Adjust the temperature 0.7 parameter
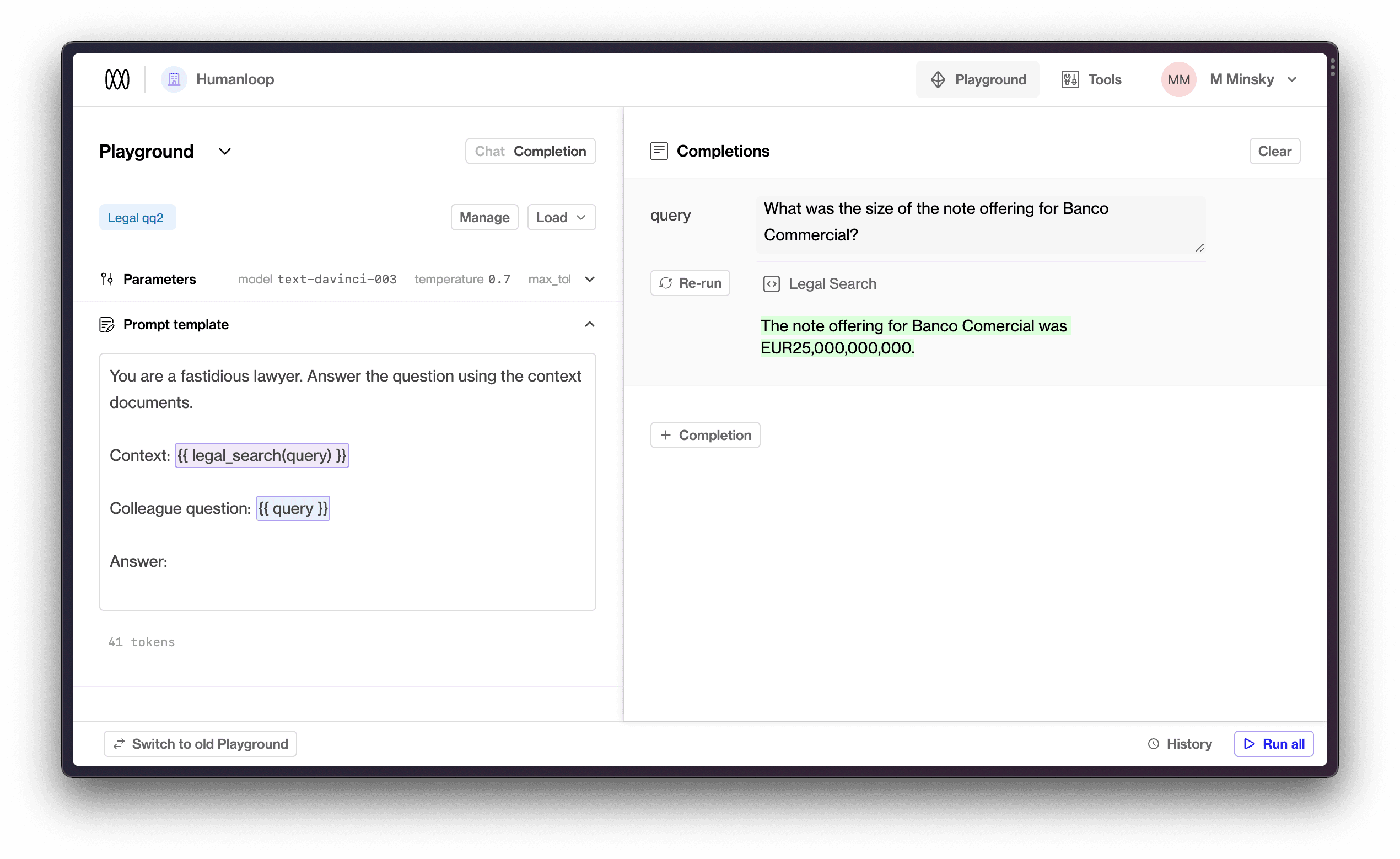This screenshot has height=859, width=1400. click(462, 278)
